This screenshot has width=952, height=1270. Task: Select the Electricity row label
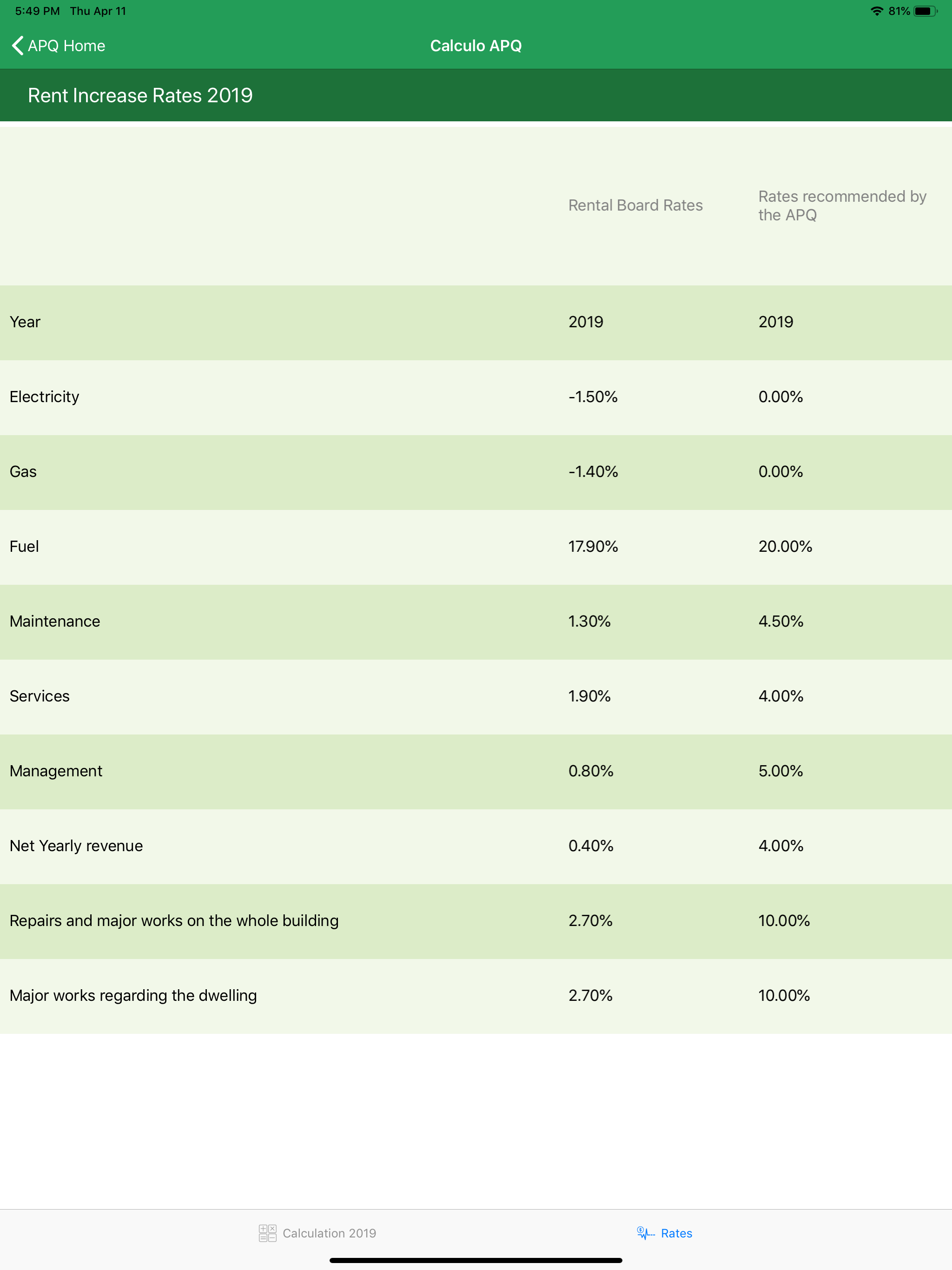coord(44,397)
